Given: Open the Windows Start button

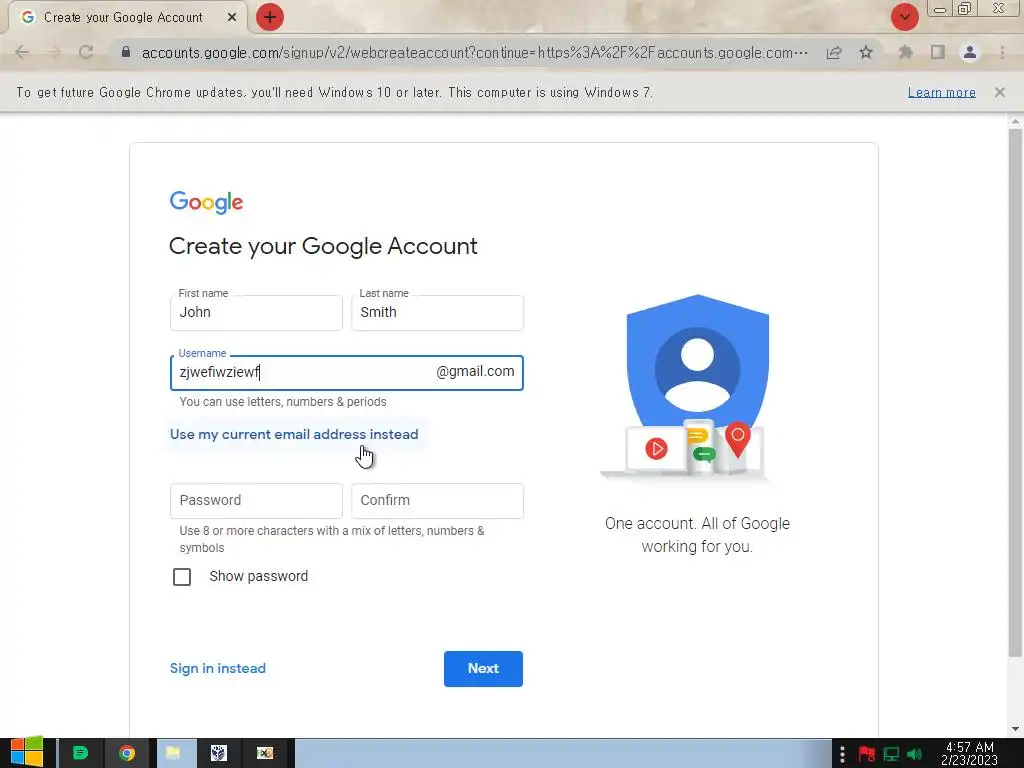Looking at the screenshot, I should [x=27, y=753].
